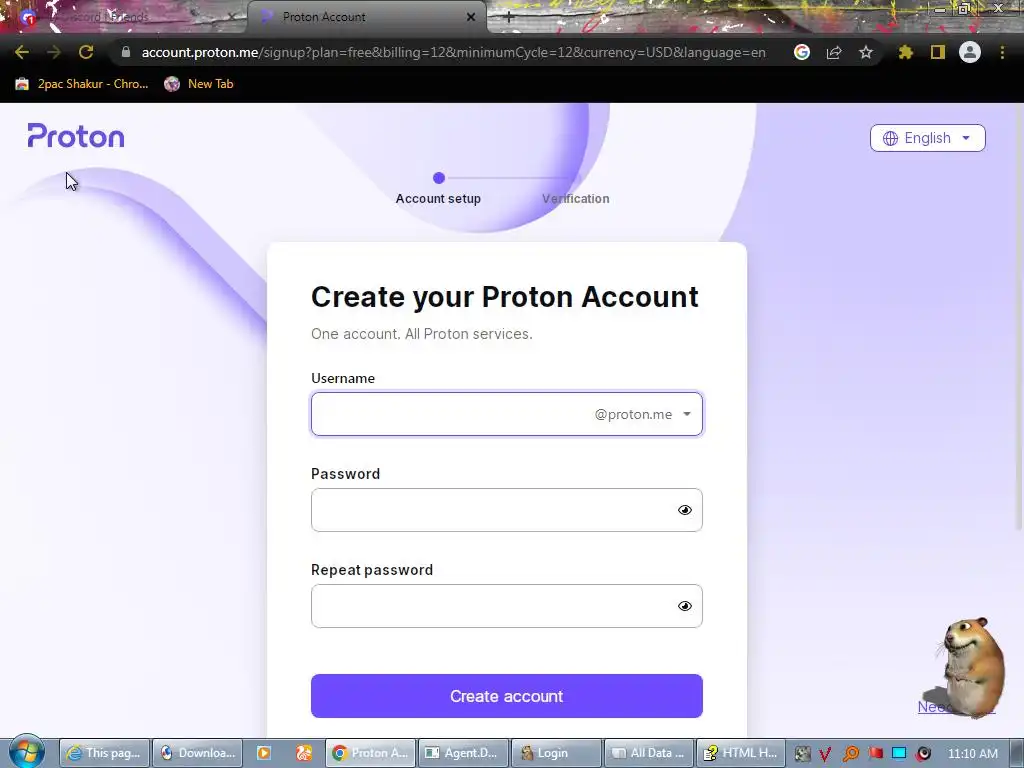The height and width of the screenshot is (768, 1024).
Task: Open the 'HTML H...' taskbar item
Action: pos(741,753)
